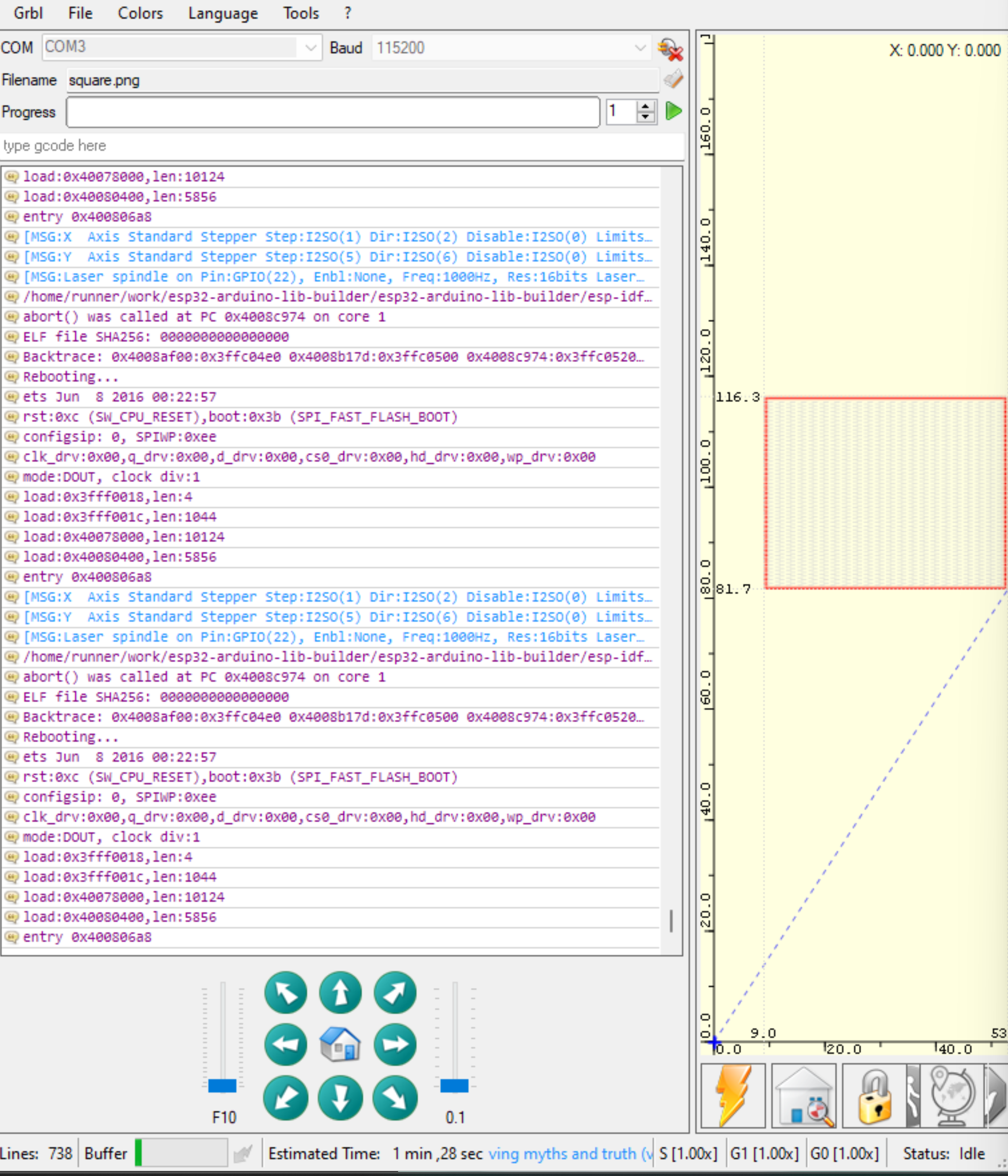
Task: Select the home jog button
Action: pyautogui.click(x=340, y=1044)
